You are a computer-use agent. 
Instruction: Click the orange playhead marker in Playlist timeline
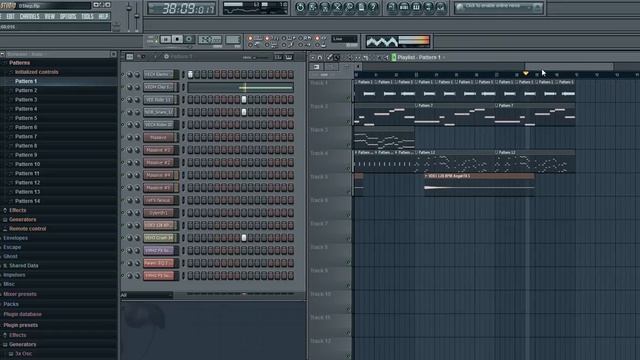point(526,73)
